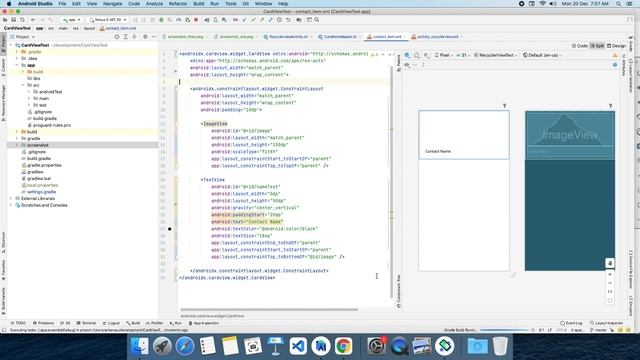Click Gradle build progress bar
Screen dimensions: 640x360
[x=504, y=330]
